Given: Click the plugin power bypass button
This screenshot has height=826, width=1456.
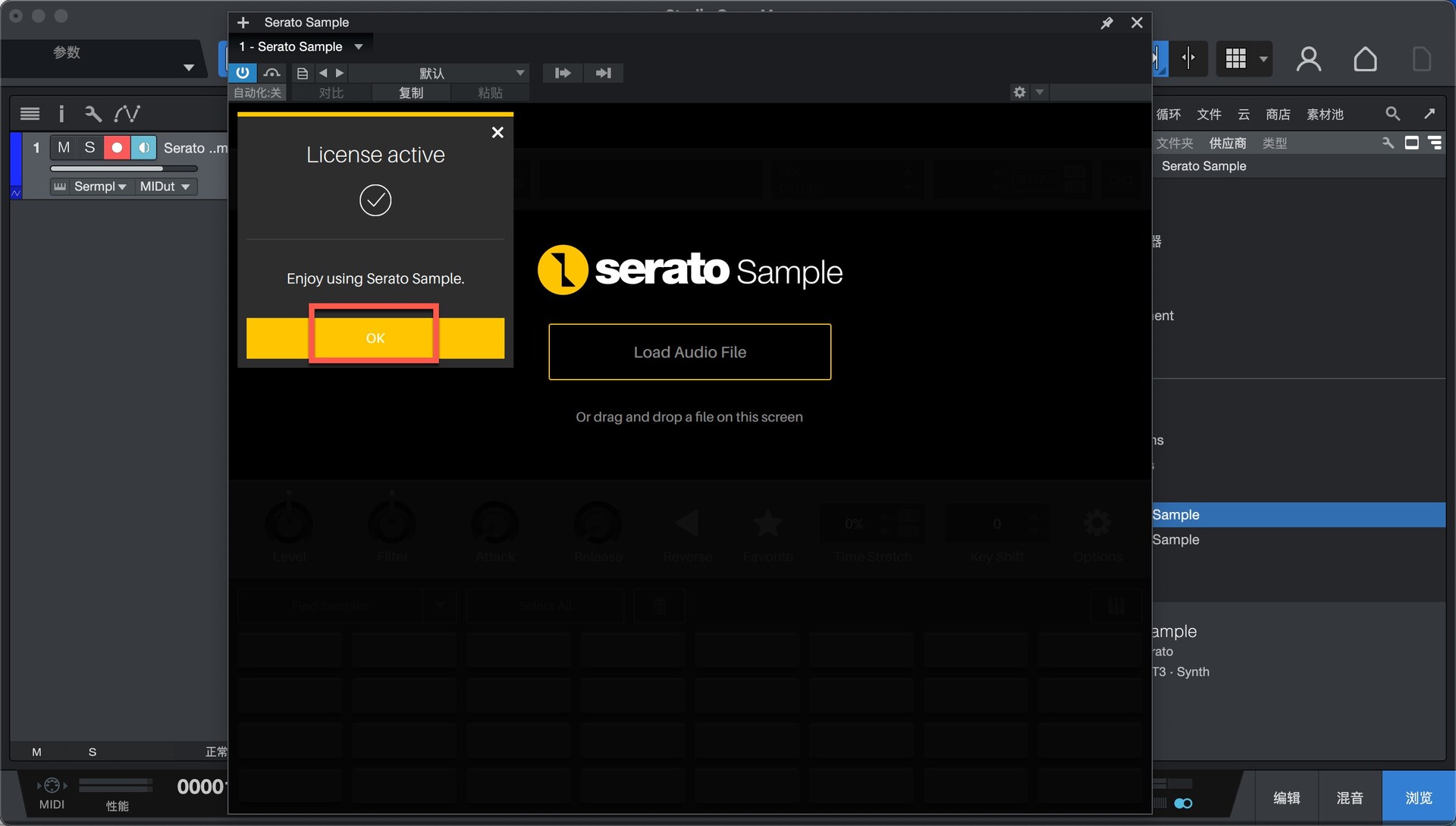Looking at the screenshot, I should coord(243,73).
